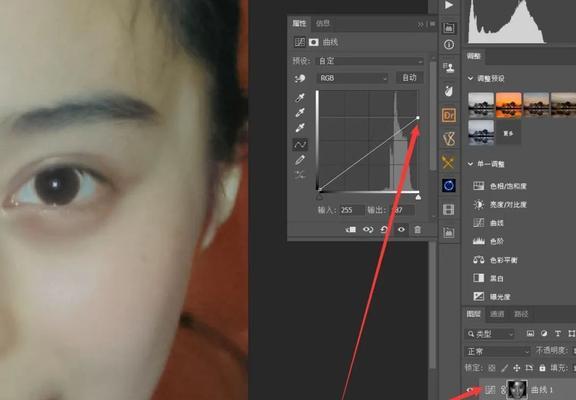Viewport: 576px width, 400px height.
Task: Switch to the 路径 Paths tab
Action: 521,314
